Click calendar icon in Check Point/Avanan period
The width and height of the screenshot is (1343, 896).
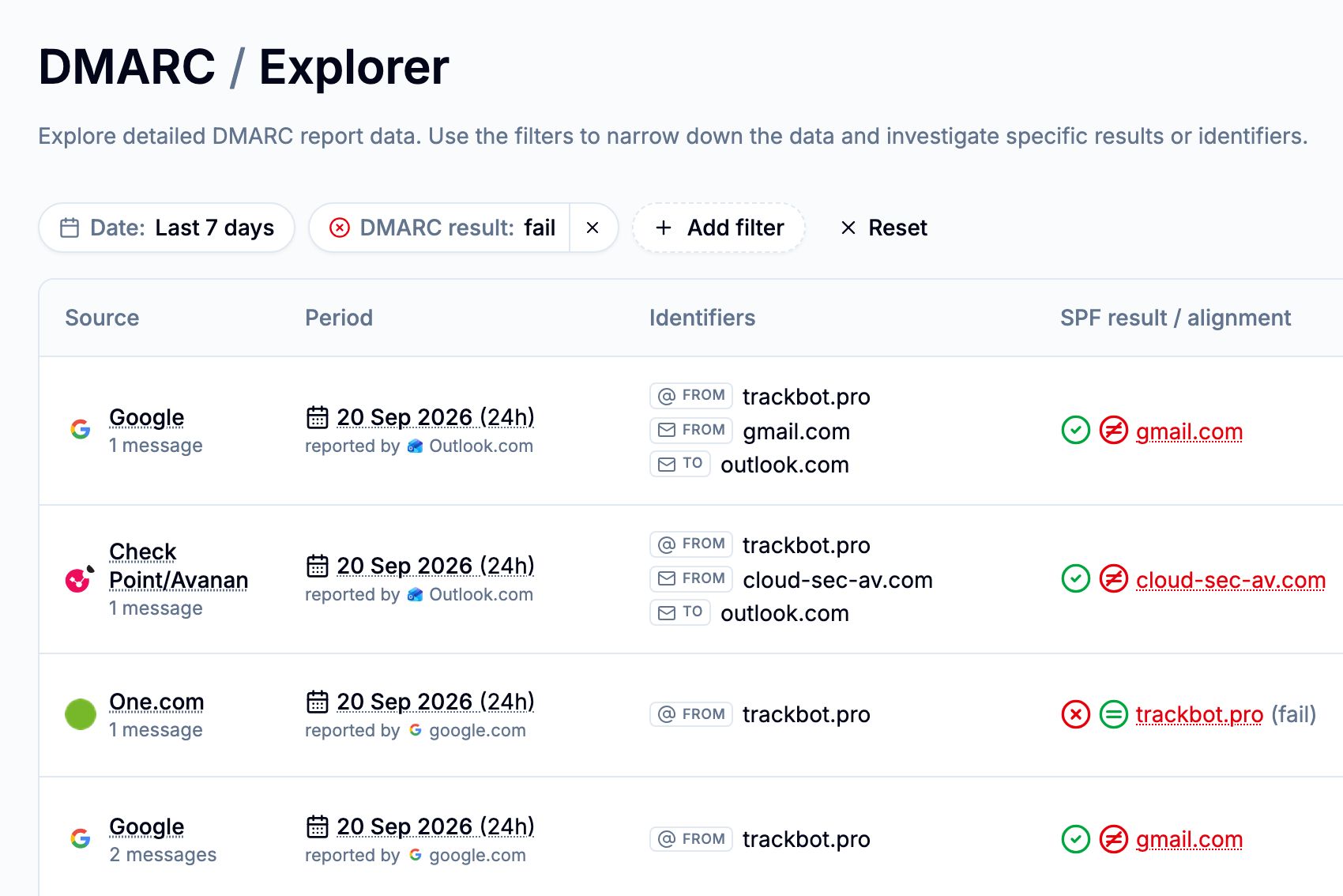click(x=317, y=566)
